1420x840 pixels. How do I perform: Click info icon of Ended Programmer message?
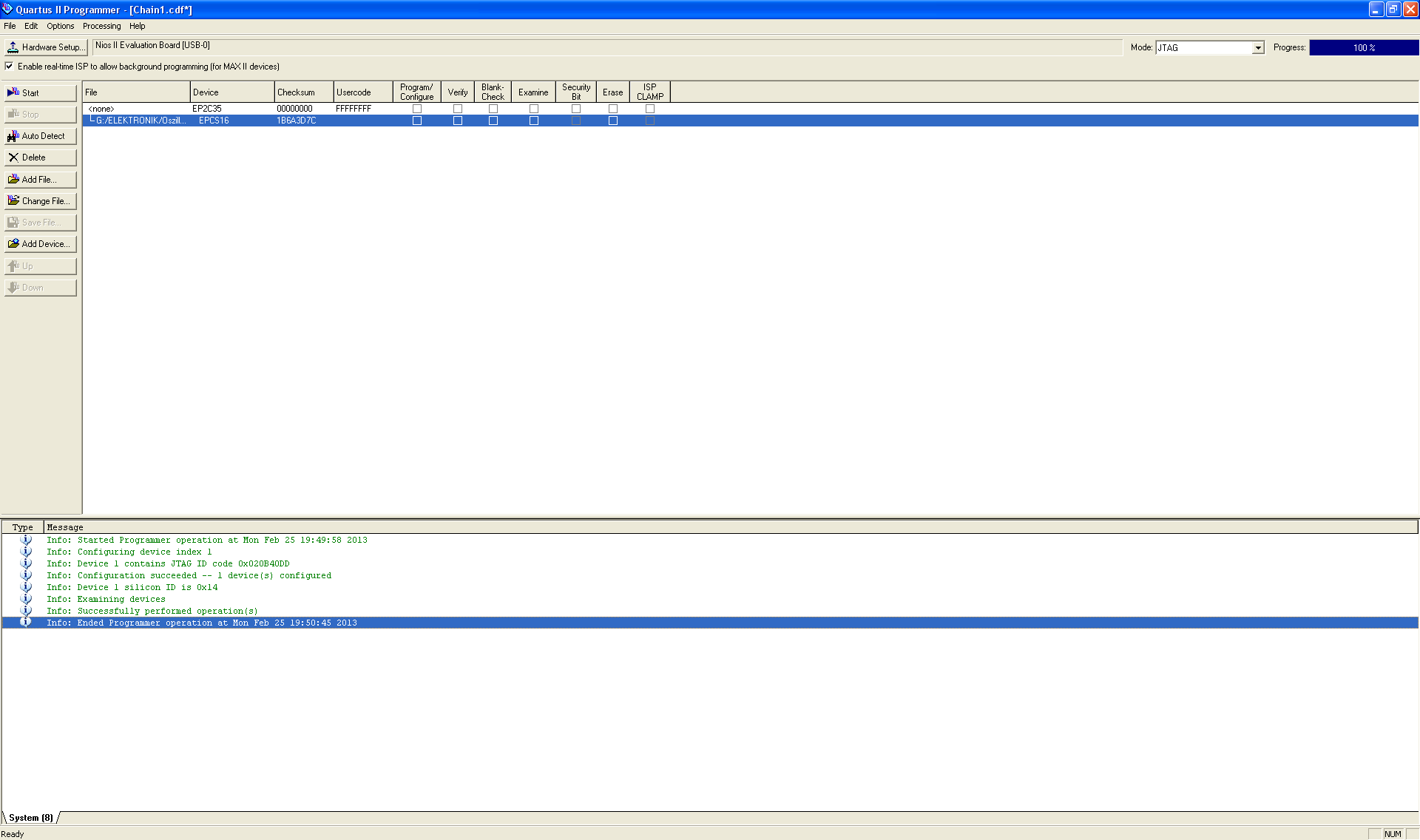tap(26, 623)
